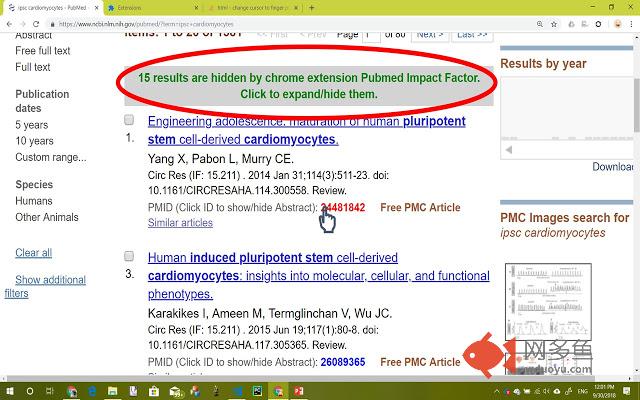Click the Chrome profile avatar icon
The width and height of the screenshot is (640, 400).
pyautogui.click(x=618, y=24)
